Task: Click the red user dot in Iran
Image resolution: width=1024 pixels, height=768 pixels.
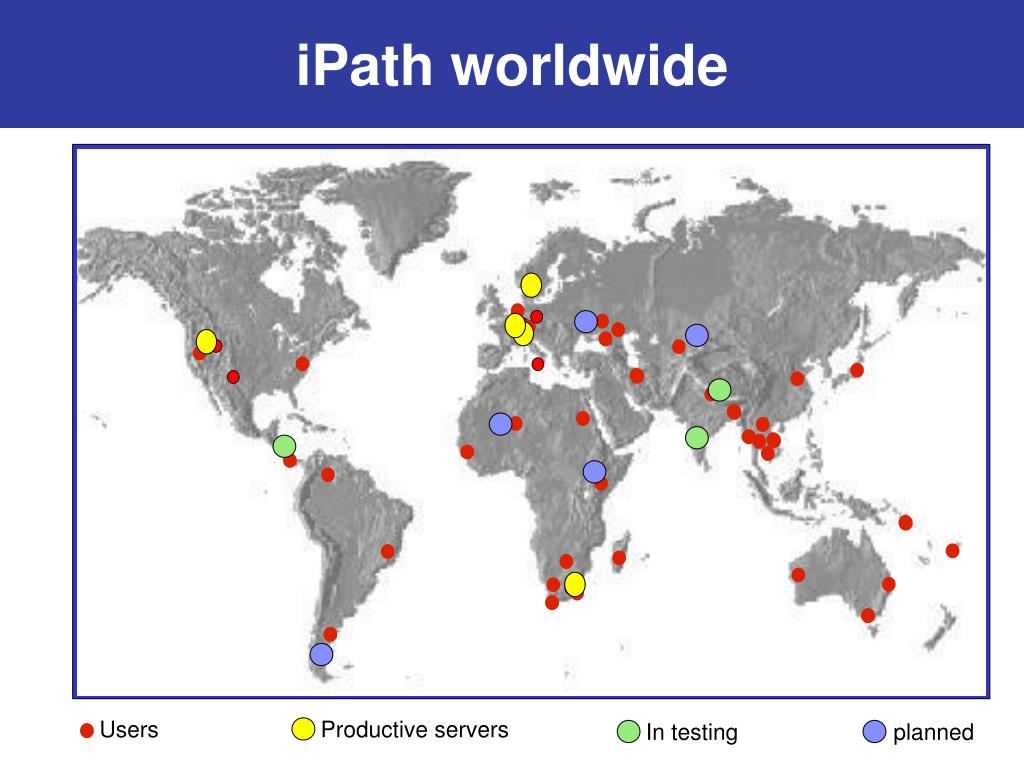Action: coord(637,376)
